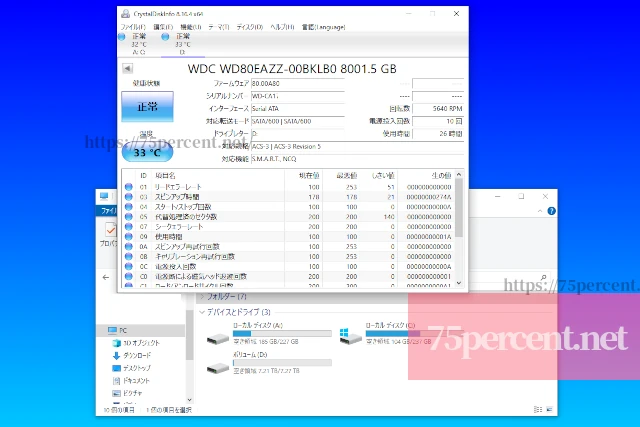Click the 5640 RPM rotation value

(x=438, y=109)
